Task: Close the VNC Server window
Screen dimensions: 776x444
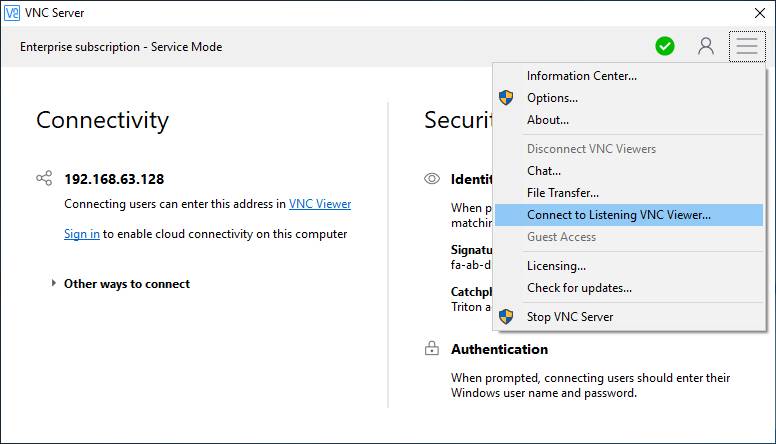Action: [760, 13]
